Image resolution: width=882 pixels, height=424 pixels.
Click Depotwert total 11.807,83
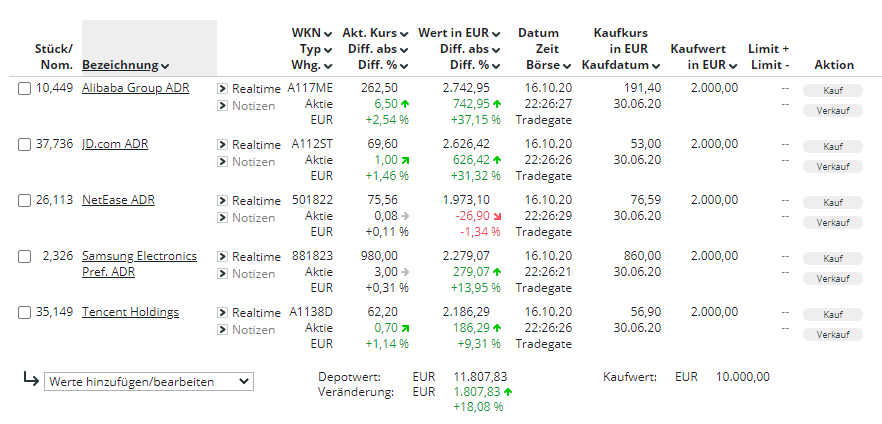480,377
